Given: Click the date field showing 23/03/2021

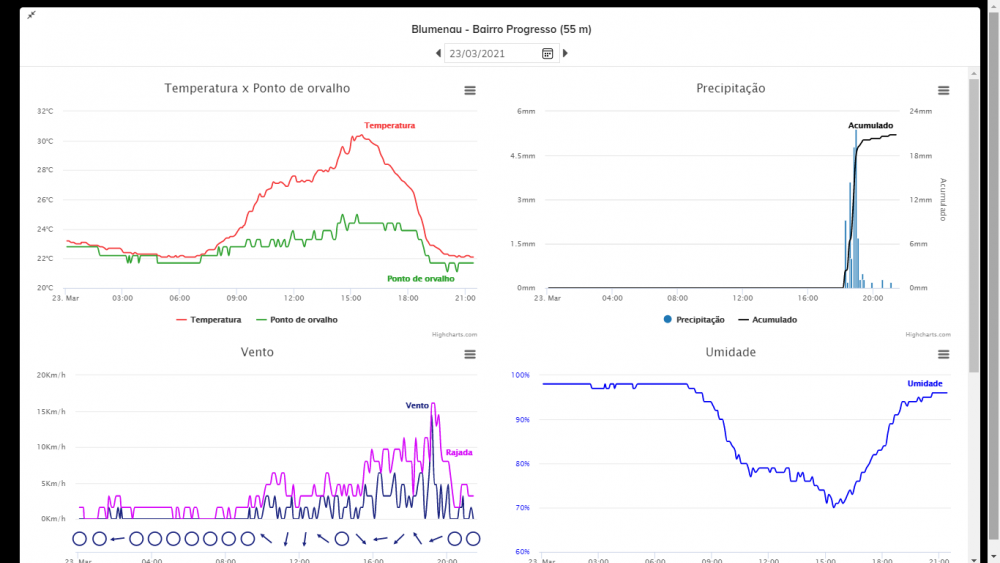Looking at the screenshot, I should pyautogui.click(x=490, y=53).
